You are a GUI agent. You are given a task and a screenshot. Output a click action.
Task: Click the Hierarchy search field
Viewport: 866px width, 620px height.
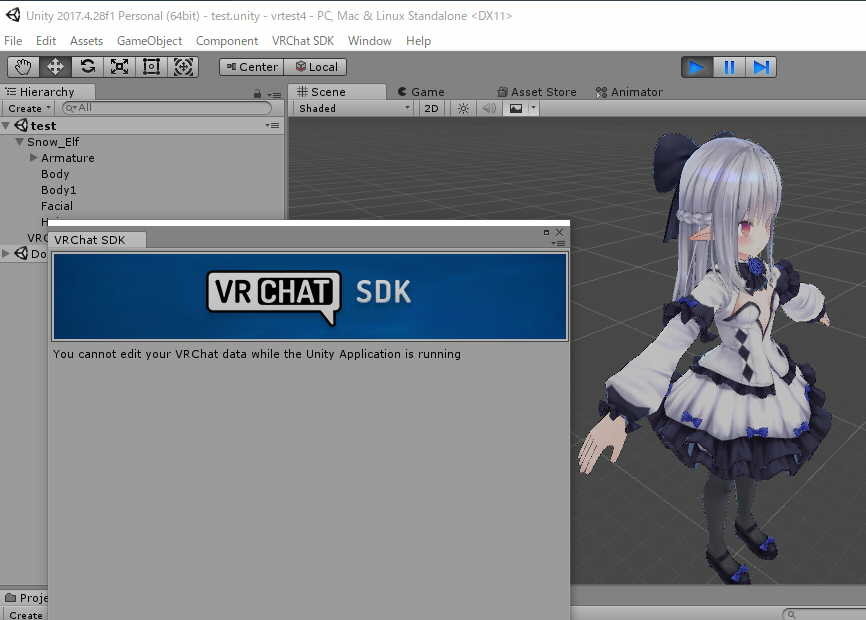(x=167, y=108)
